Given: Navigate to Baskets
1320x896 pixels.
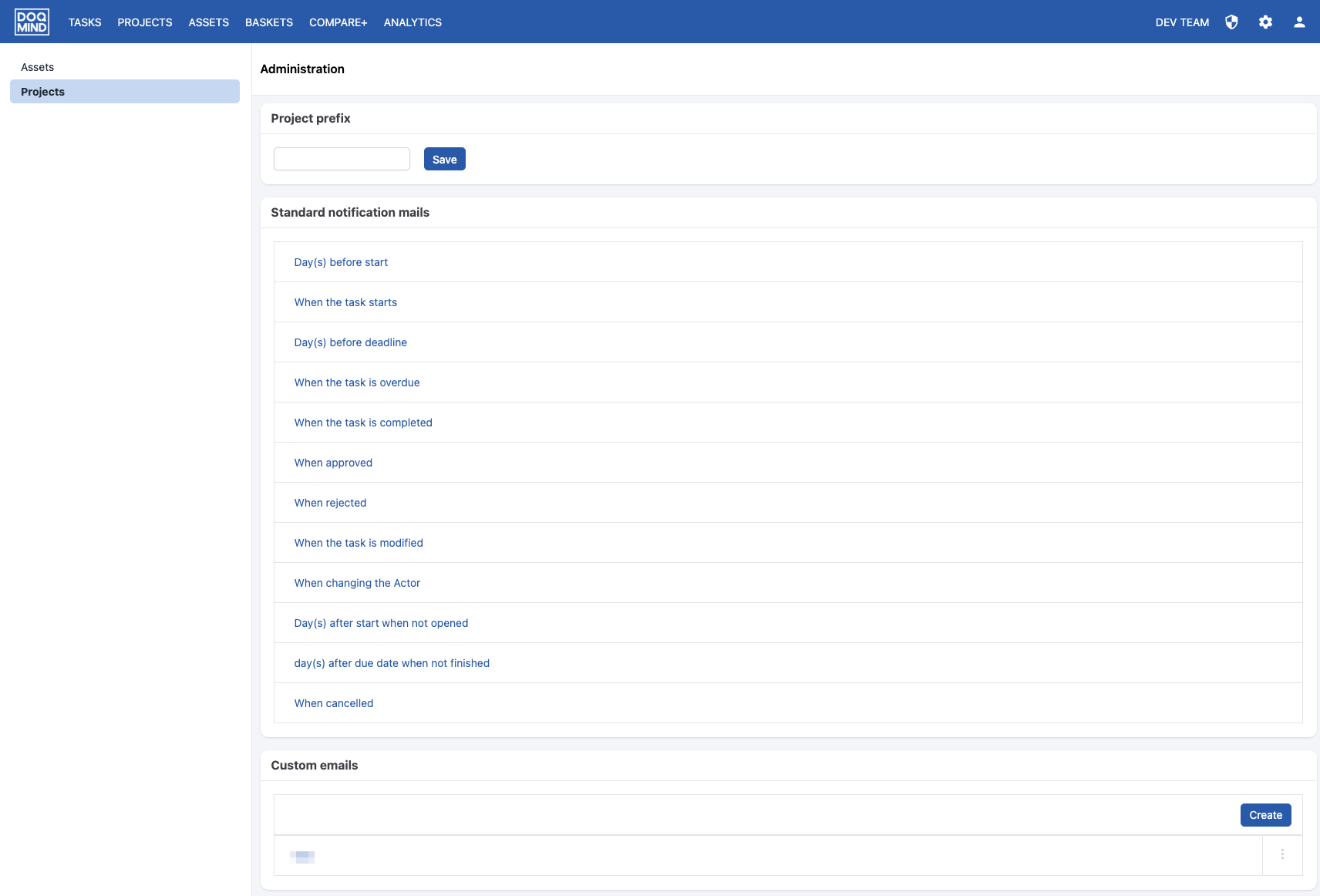Looking at the screenshot, I should coord(269,22).
